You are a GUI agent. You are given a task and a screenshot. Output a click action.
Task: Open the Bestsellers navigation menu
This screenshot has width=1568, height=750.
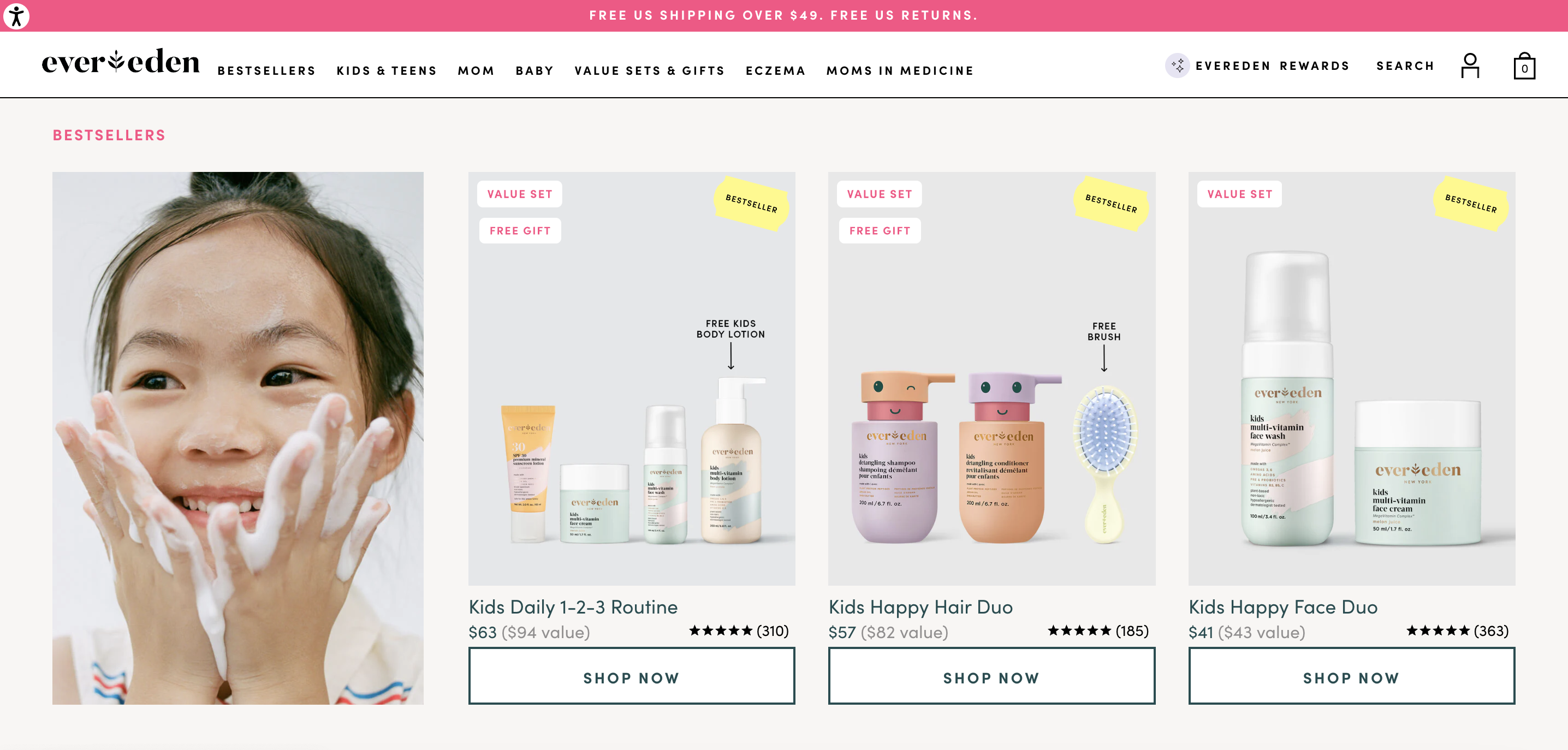(x=266, y=70)
